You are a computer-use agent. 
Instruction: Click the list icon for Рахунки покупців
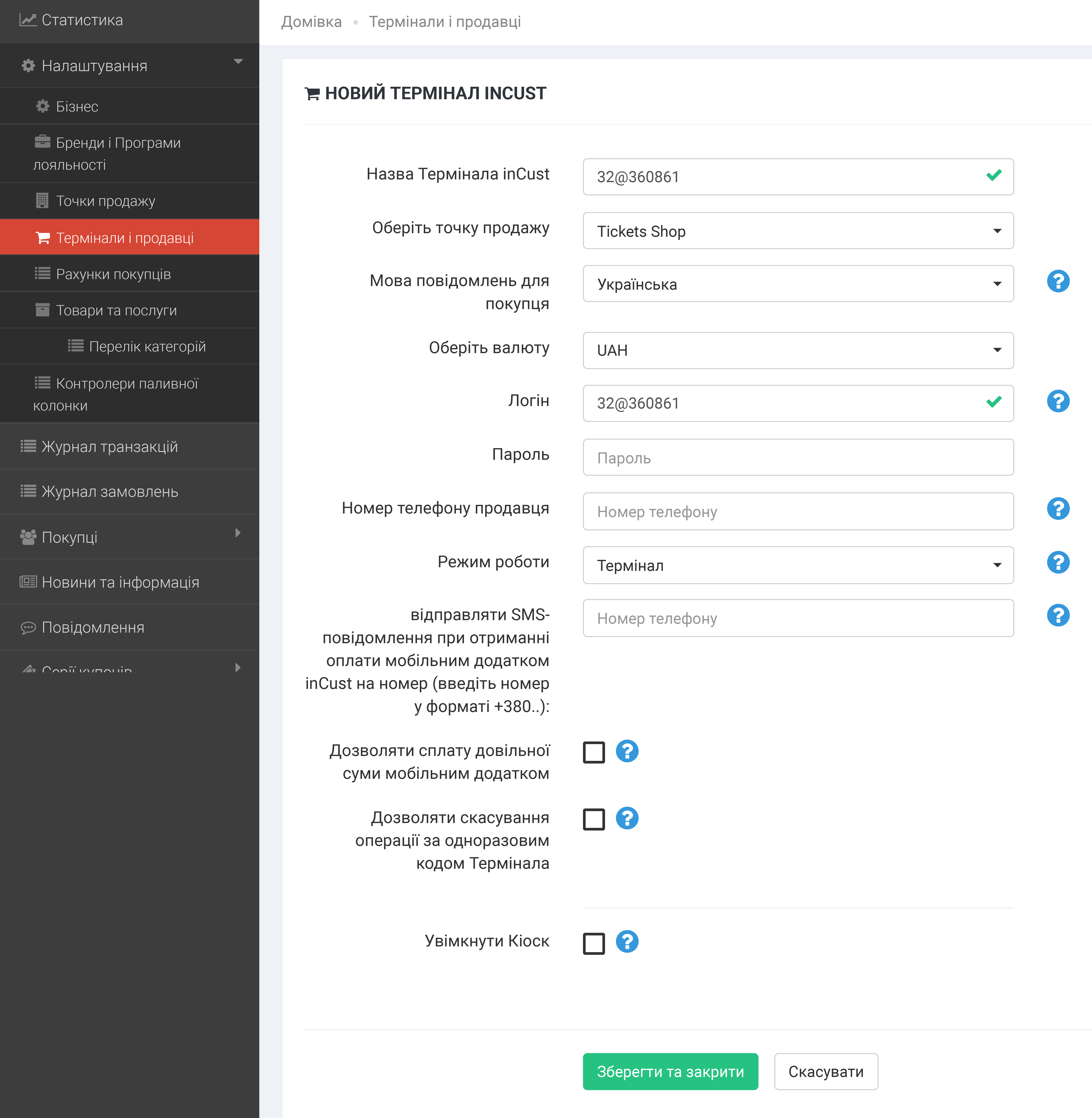[x=43, y=274]
